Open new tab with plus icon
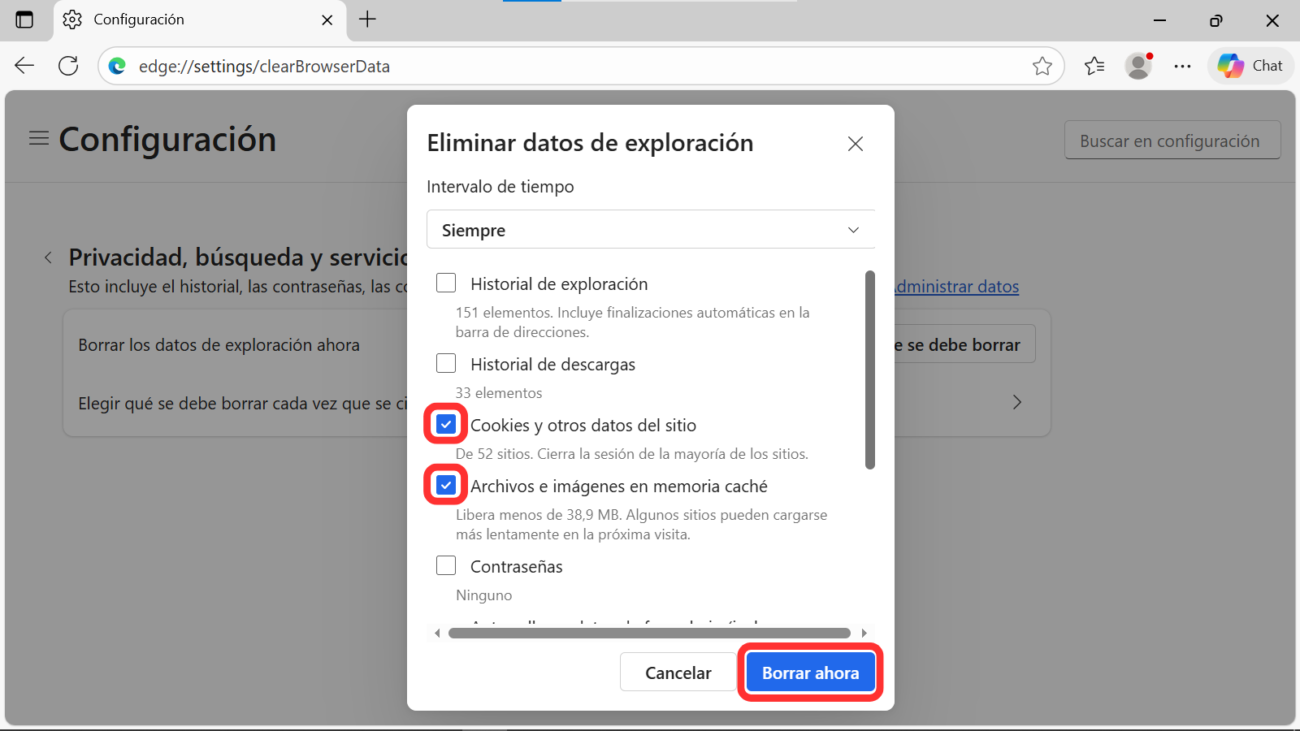The width and height of the screenshot is (1300, 731). (x=368, y=20)
